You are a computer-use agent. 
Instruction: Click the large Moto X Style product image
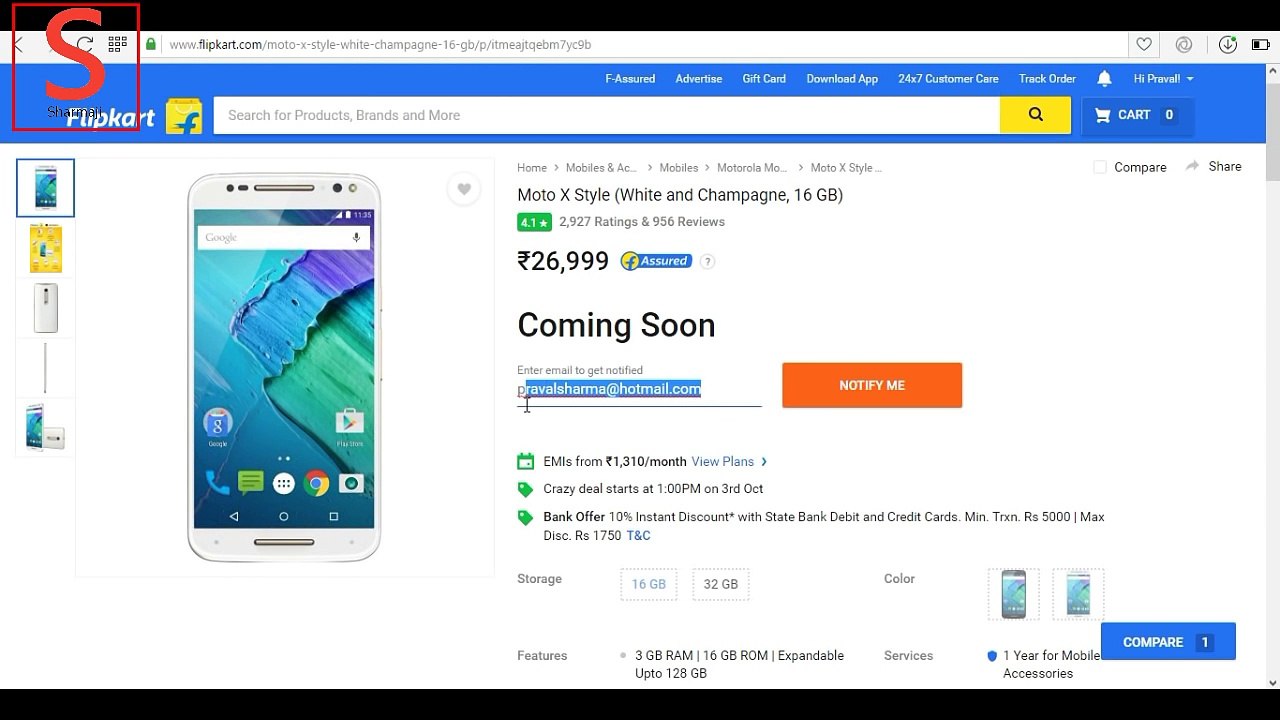coord(284,367)
